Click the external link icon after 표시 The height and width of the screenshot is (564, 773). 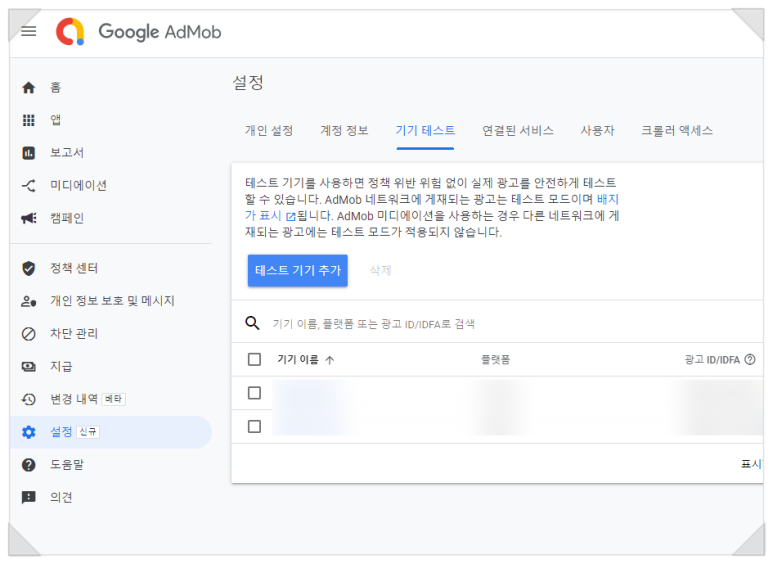[290, 216]
